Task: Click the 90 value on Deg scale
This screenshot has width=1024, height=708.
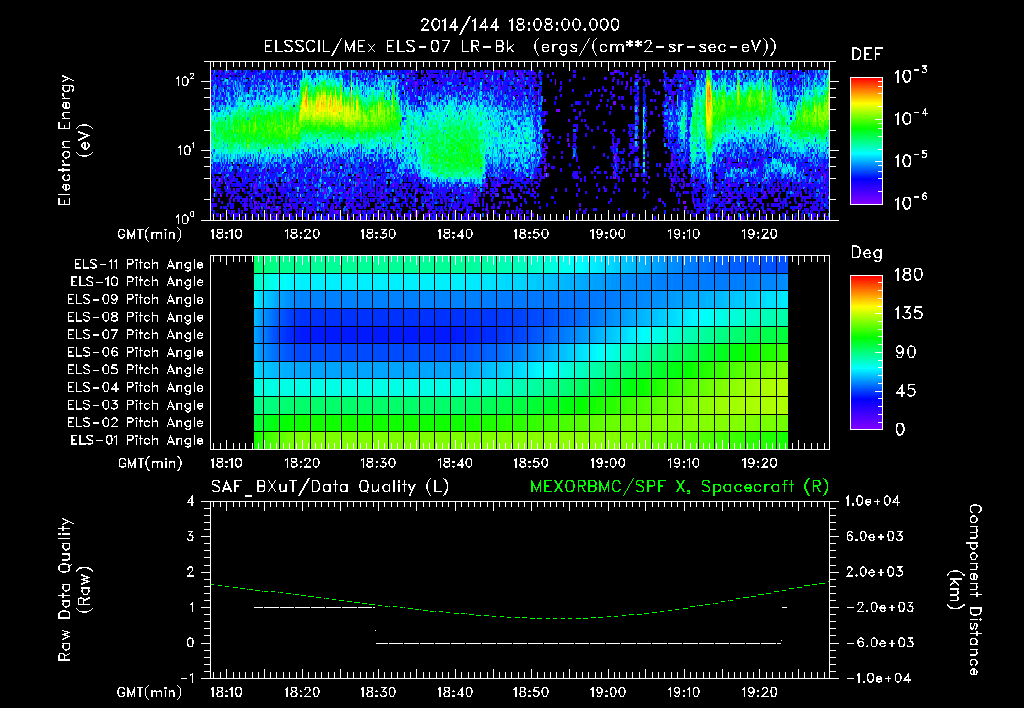Action: (906, 353)
